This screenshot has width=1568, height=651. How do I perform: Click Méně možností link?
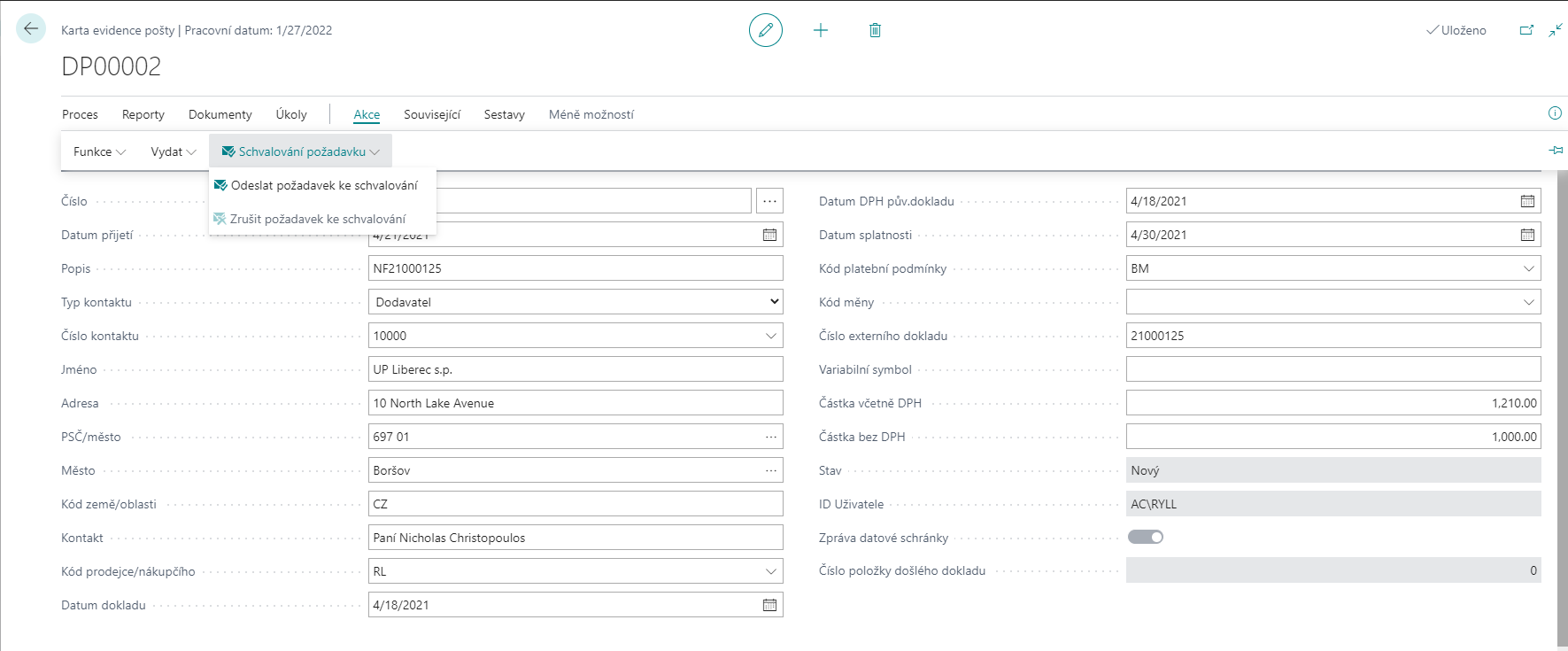(591, 114)
